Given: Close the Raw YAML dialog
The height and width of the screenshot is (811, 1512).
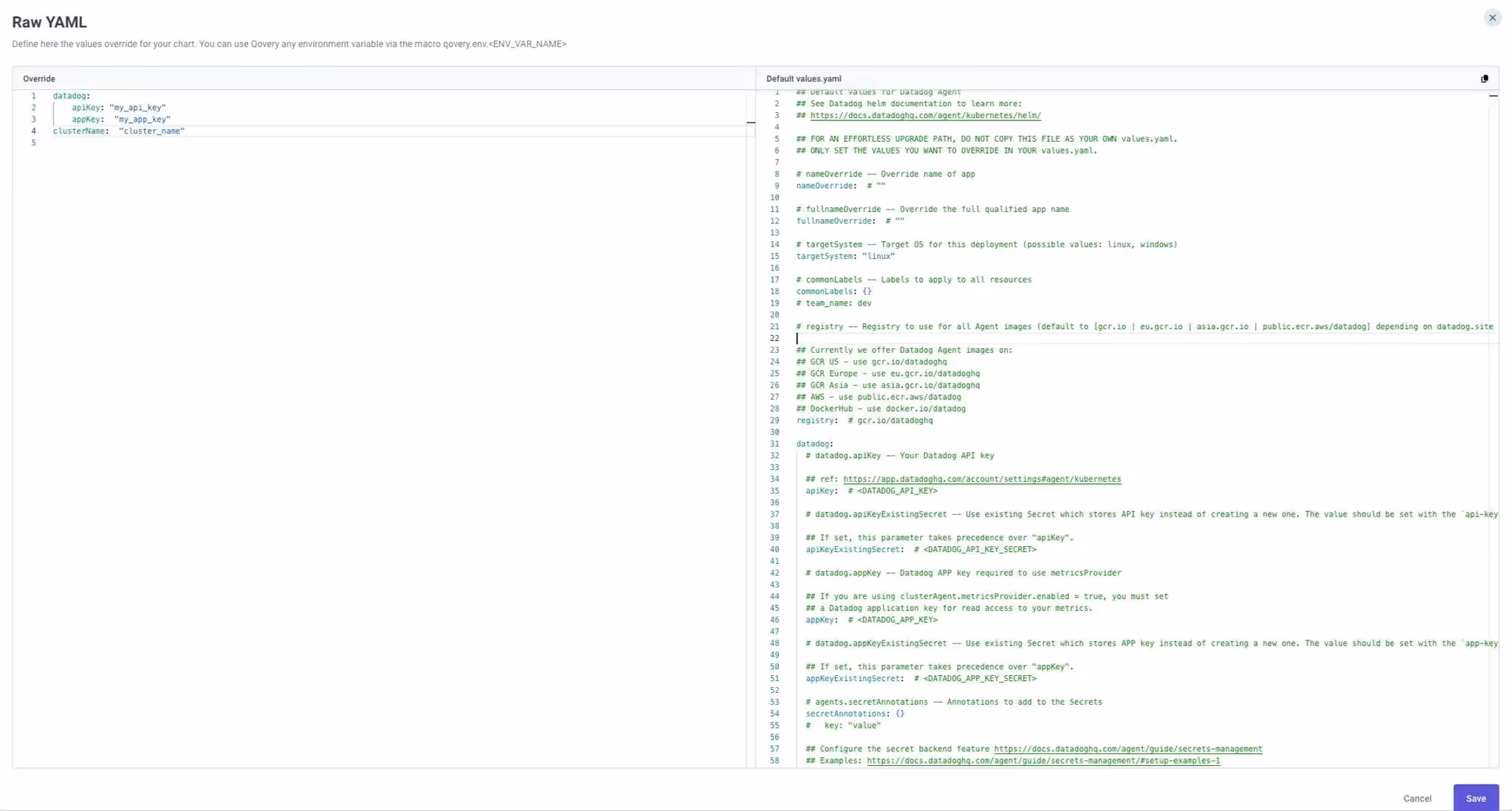Looking at the screenshot, I should pos(1492,18).
